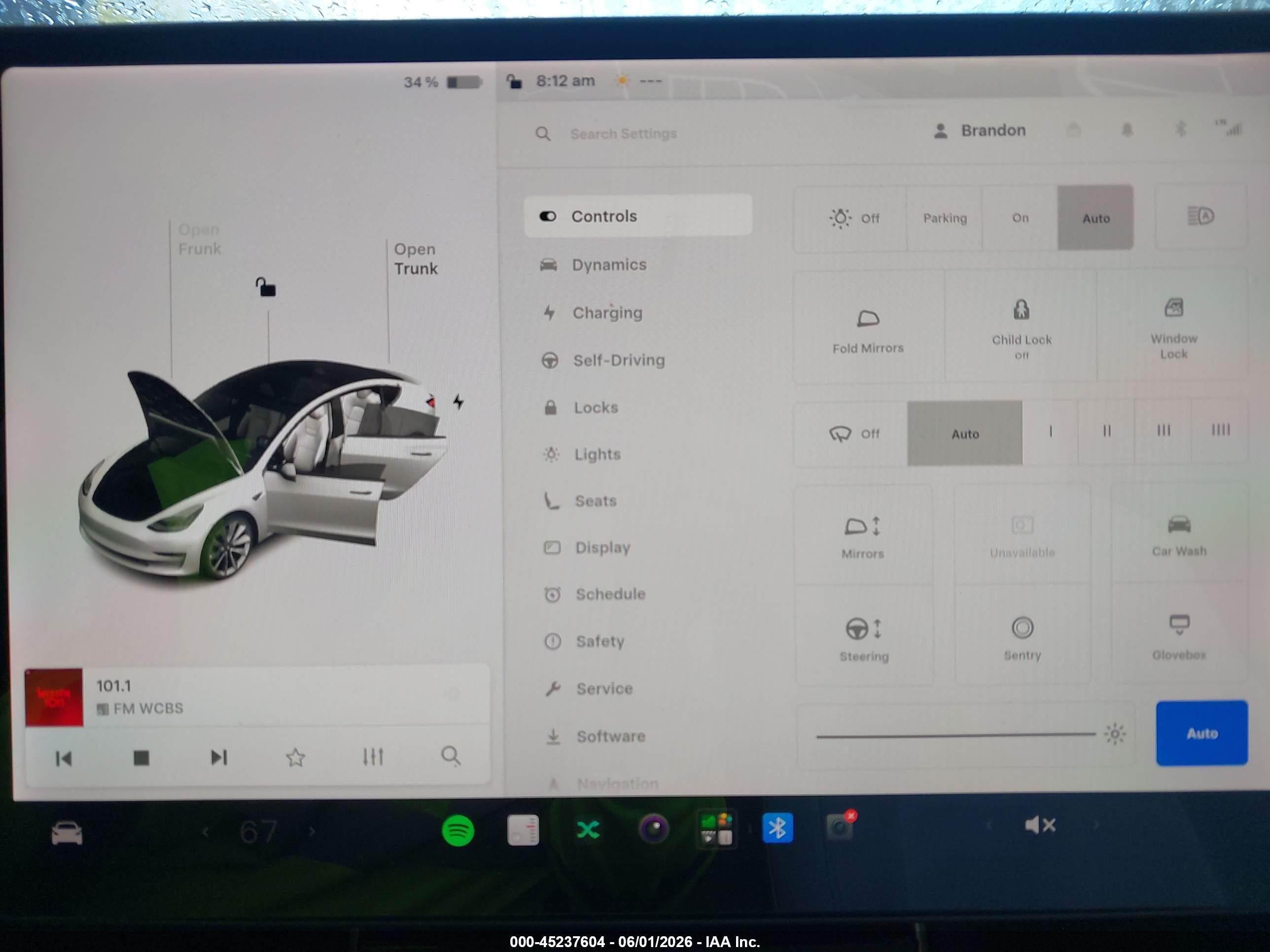1270x952 pixels.
Task: Open the Controls menu
Action: tap(638, 216)
